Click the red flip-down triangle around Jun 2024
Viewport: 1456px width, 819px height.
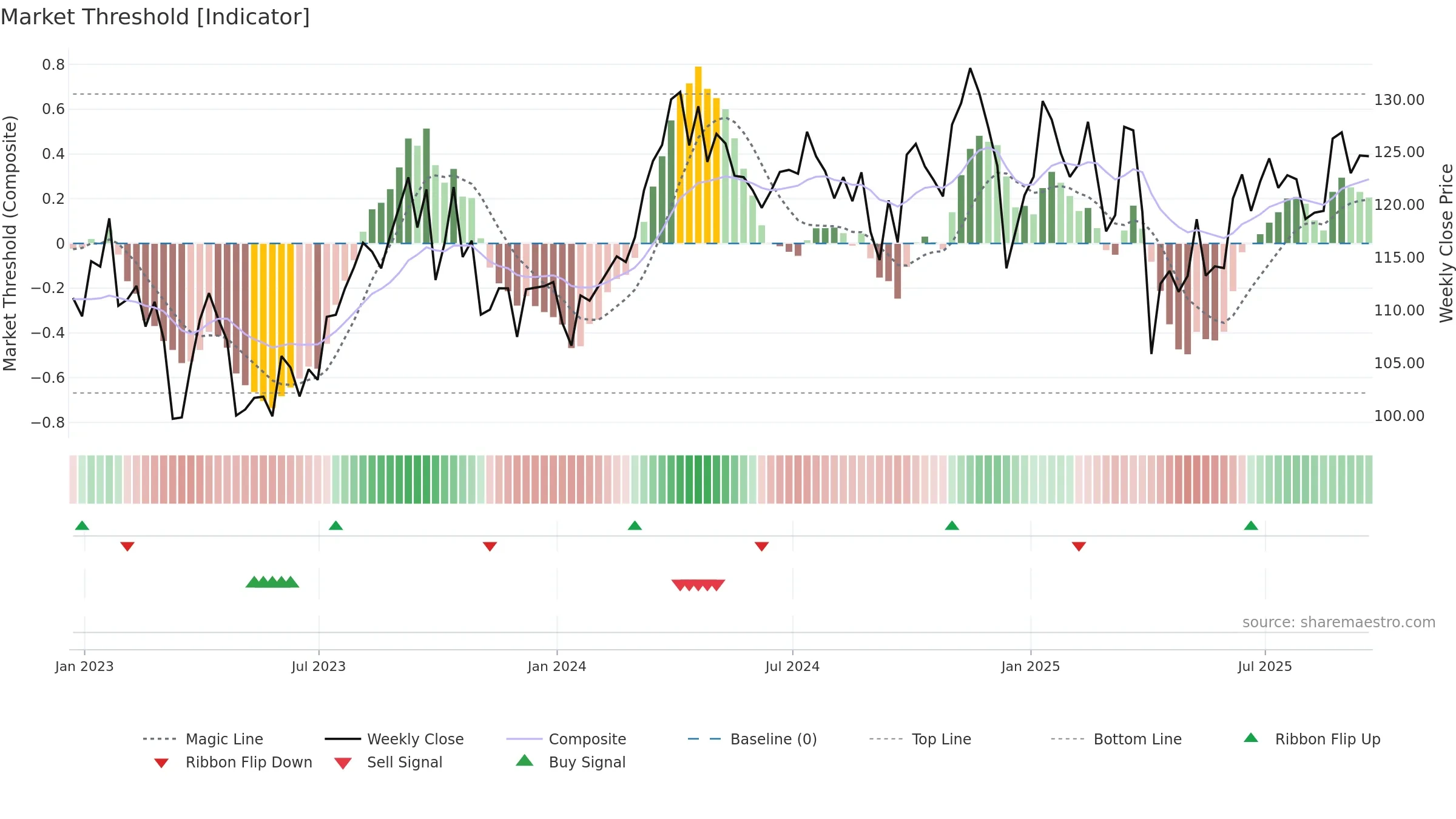(761, 547)
